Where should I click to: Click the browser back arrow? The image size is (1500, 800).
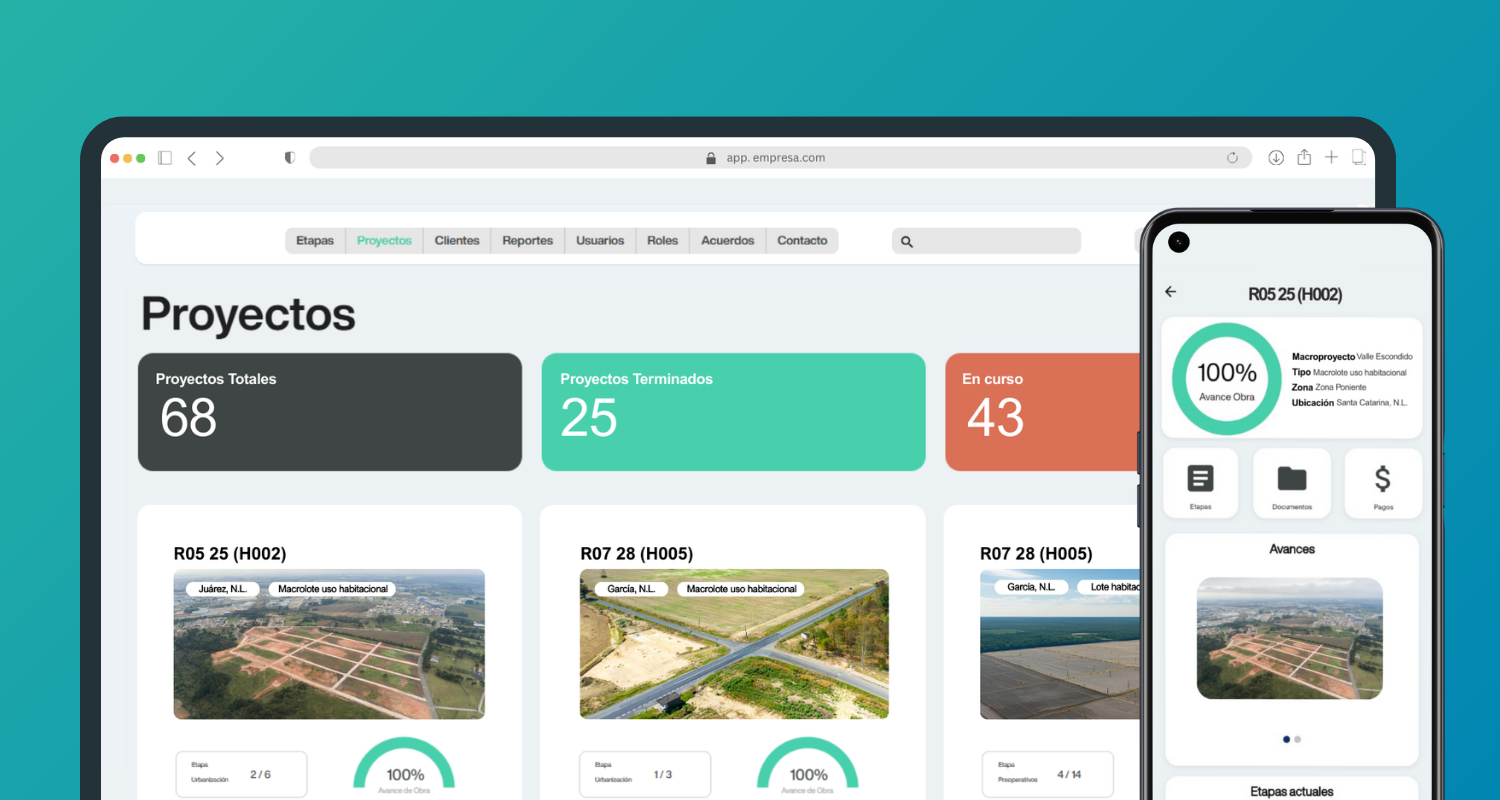coord(192,158)
